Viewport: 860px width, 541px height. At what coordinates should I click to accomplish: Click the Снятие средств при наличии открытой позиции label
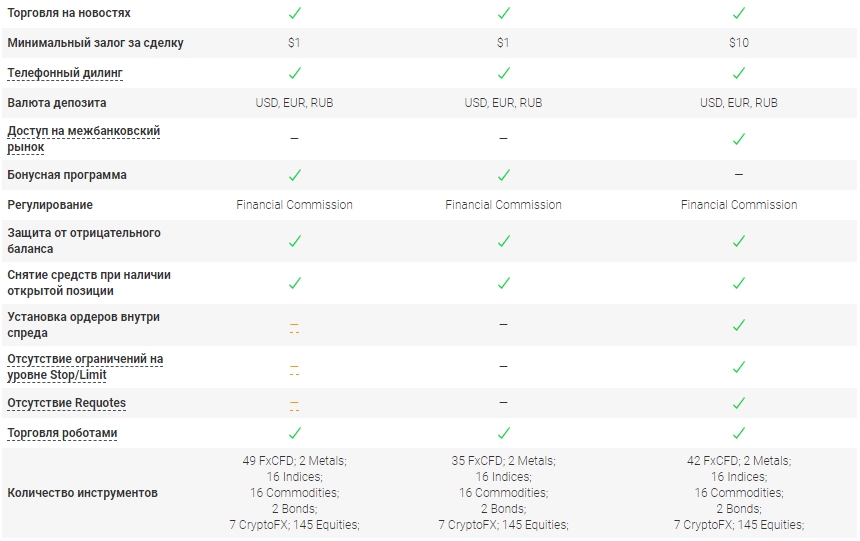coord(89,283)
